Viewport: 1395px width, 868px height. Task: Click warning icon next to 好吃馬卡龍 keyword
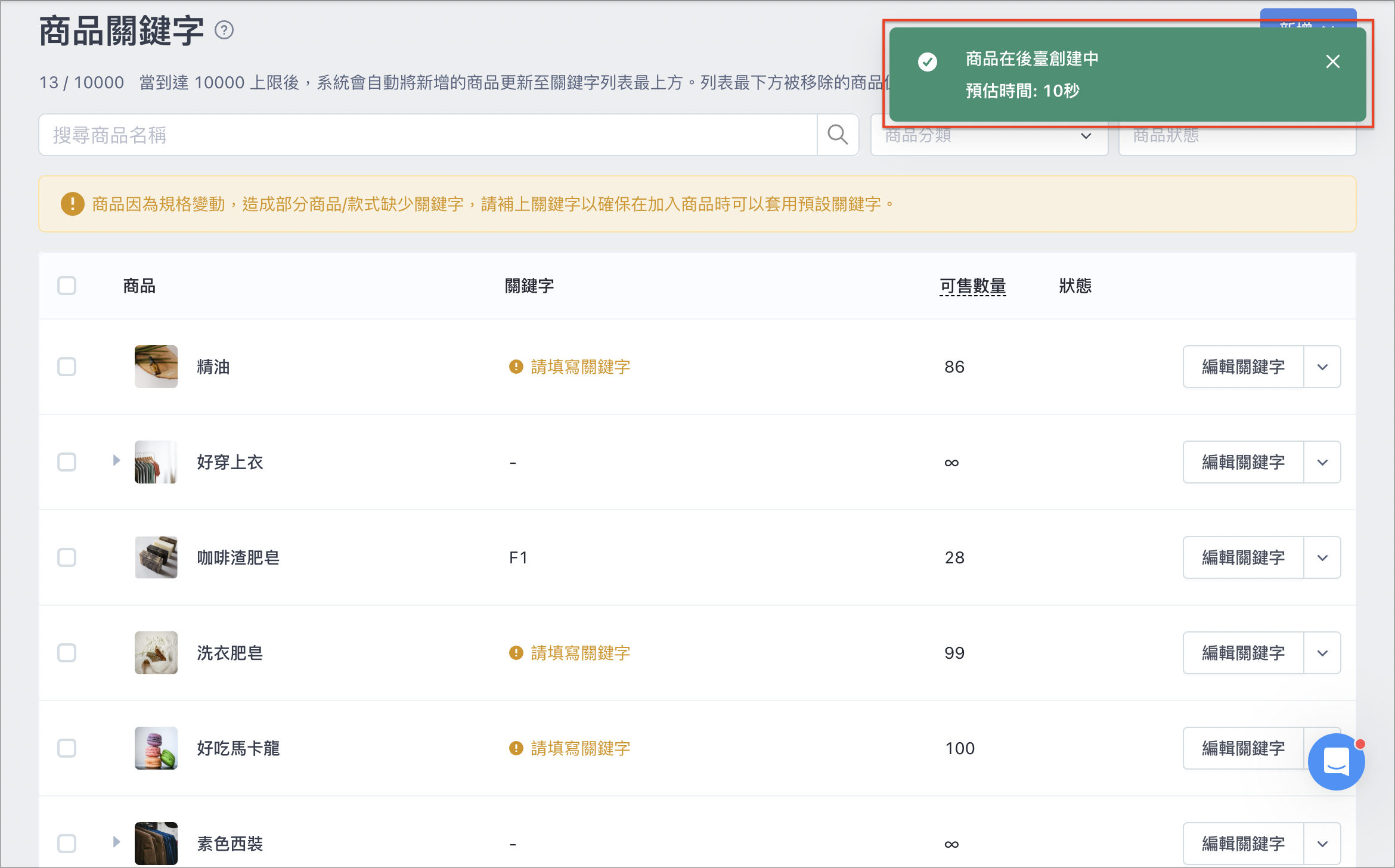pyautogui.click(x=516, y=748)
